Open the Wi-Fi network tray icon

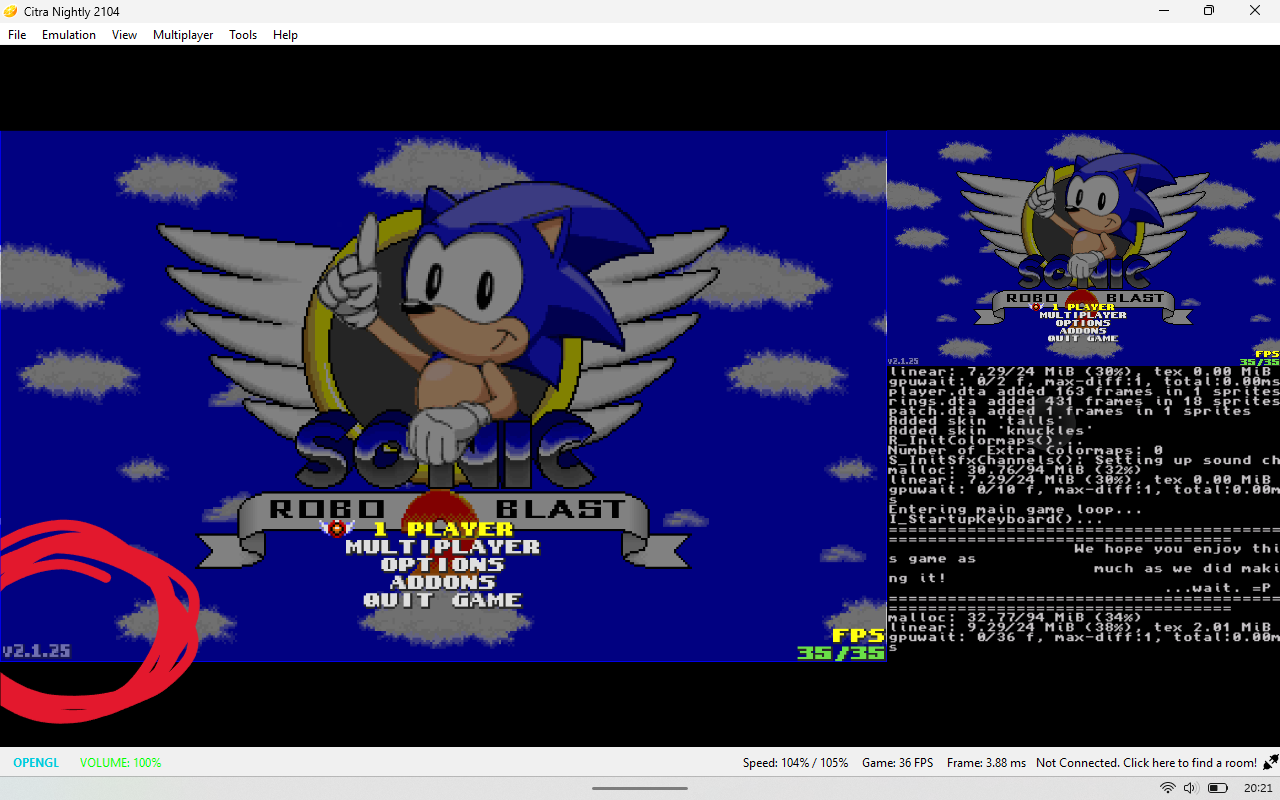(1167, 788)
